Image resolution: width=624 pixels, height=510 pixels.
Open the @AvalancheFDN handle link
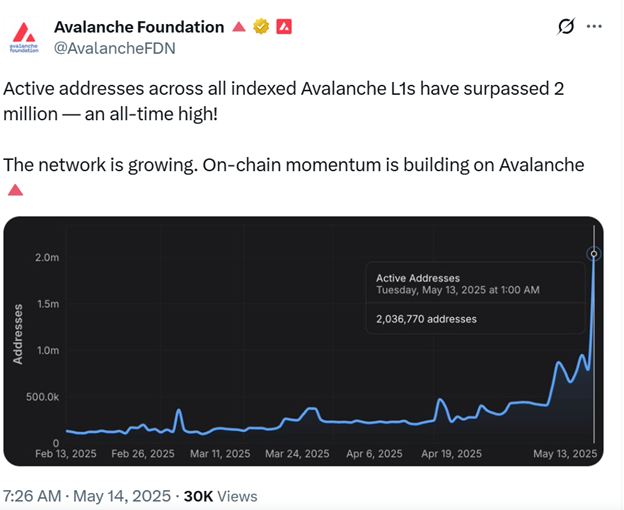tap(115, 48)
